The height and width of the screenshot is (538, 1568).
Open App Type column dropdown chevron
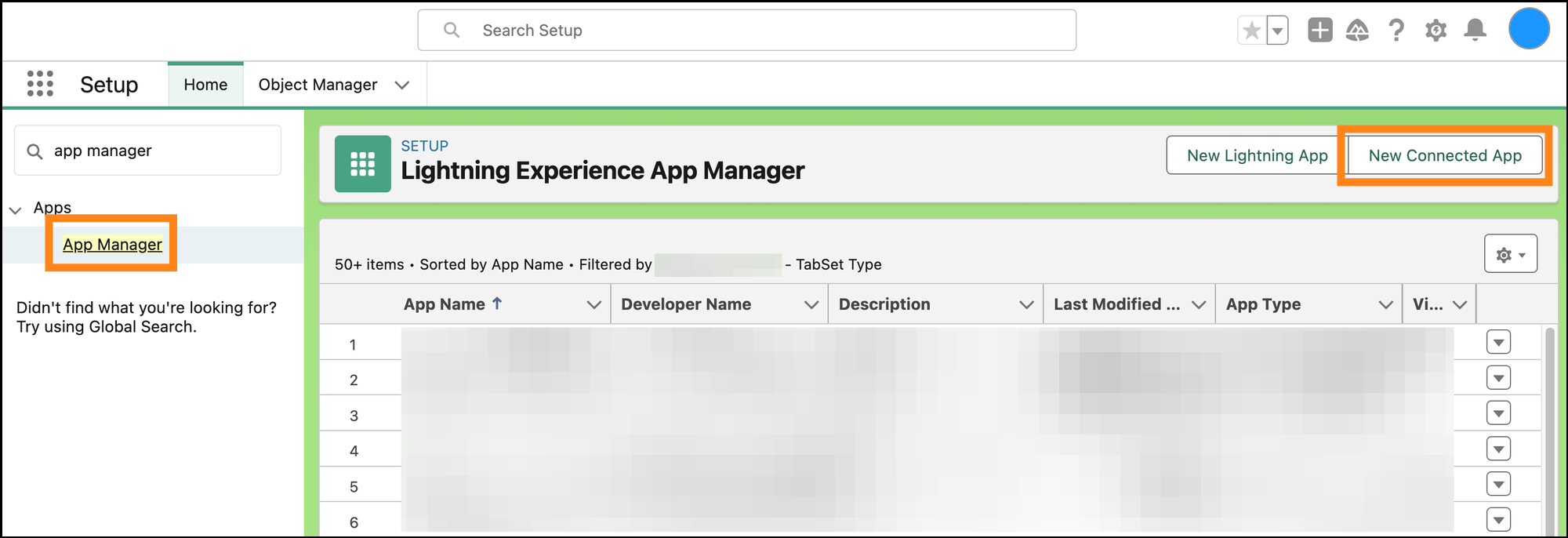pos(1386,304)
